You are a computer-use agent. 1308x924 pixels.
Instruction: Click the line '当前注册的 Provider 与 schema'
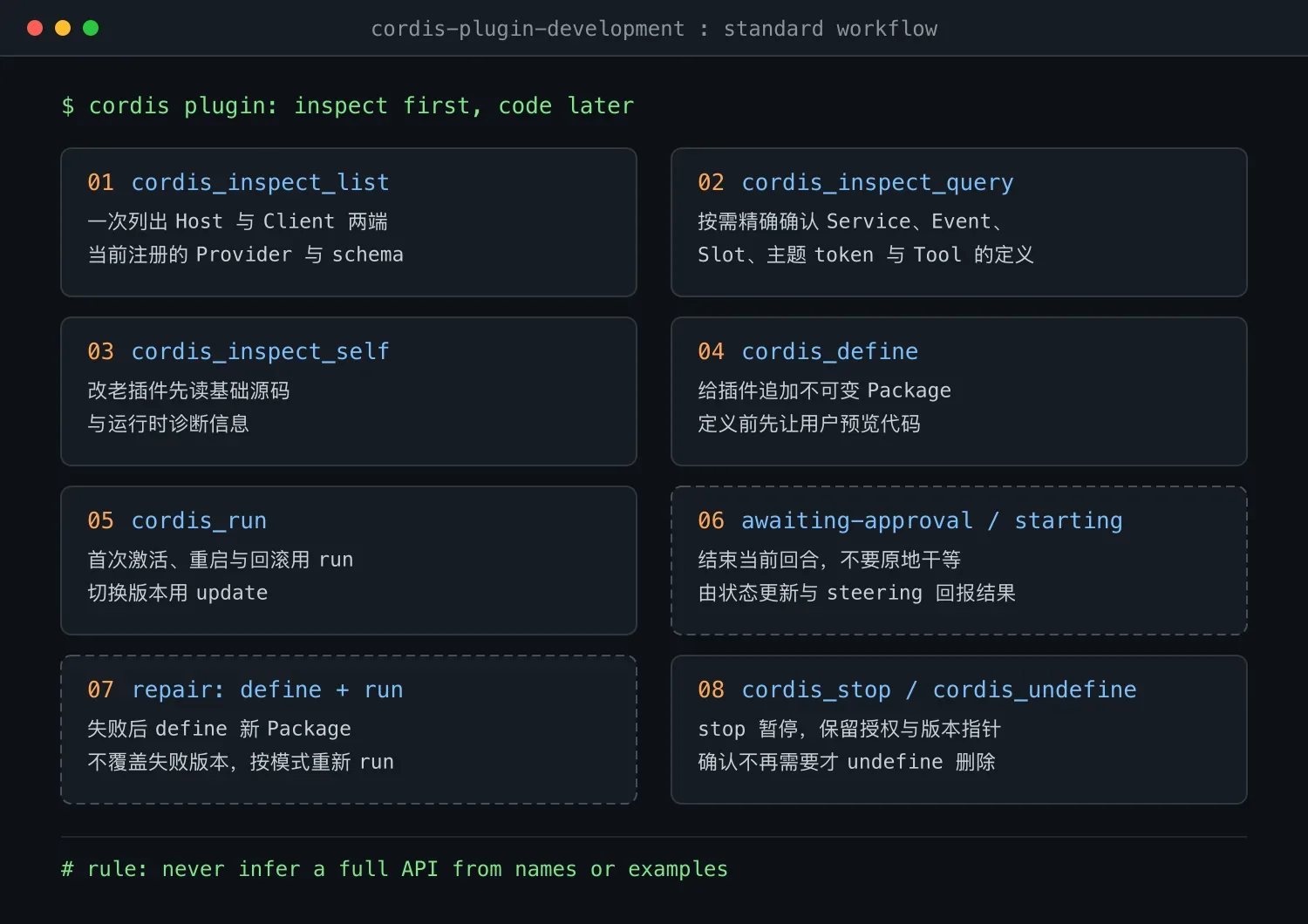point(246,255)
